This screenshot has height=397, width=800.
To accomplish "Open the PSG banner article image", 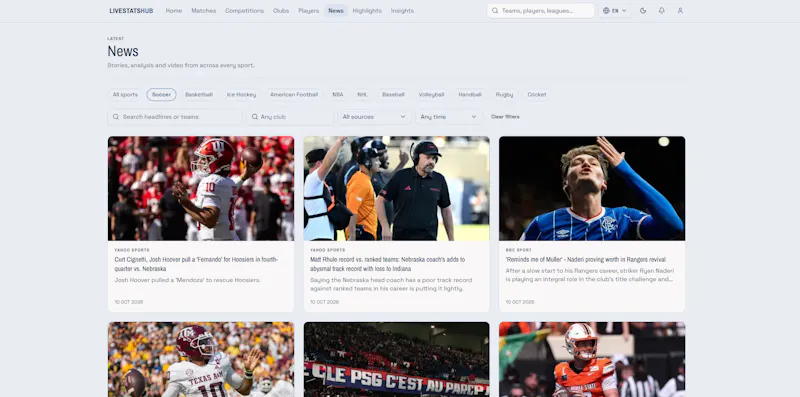I will coord(396,359).
